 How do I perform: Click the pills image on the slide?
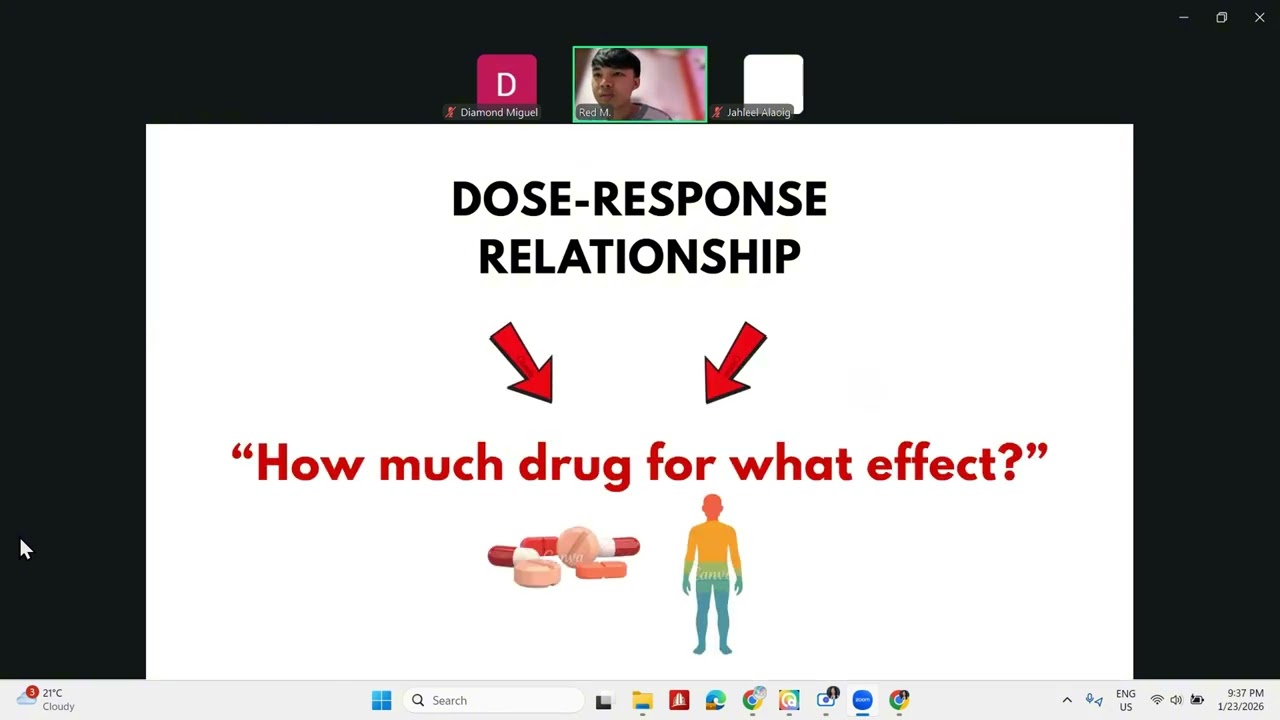(x=563, y=556)
